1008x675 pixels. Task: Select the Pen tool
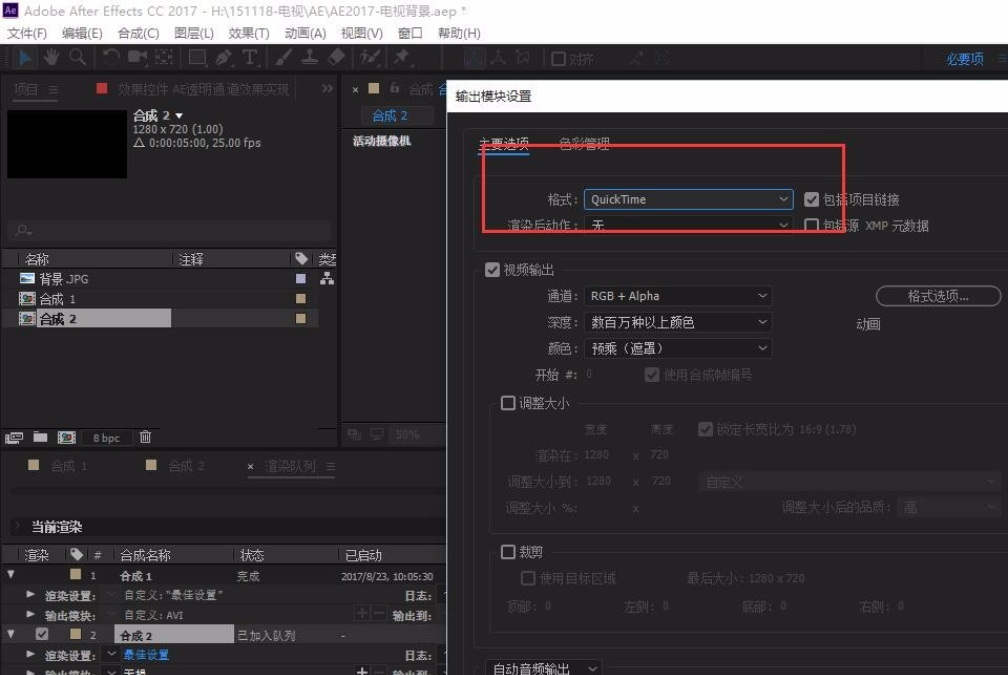click(x=223, y=58)
